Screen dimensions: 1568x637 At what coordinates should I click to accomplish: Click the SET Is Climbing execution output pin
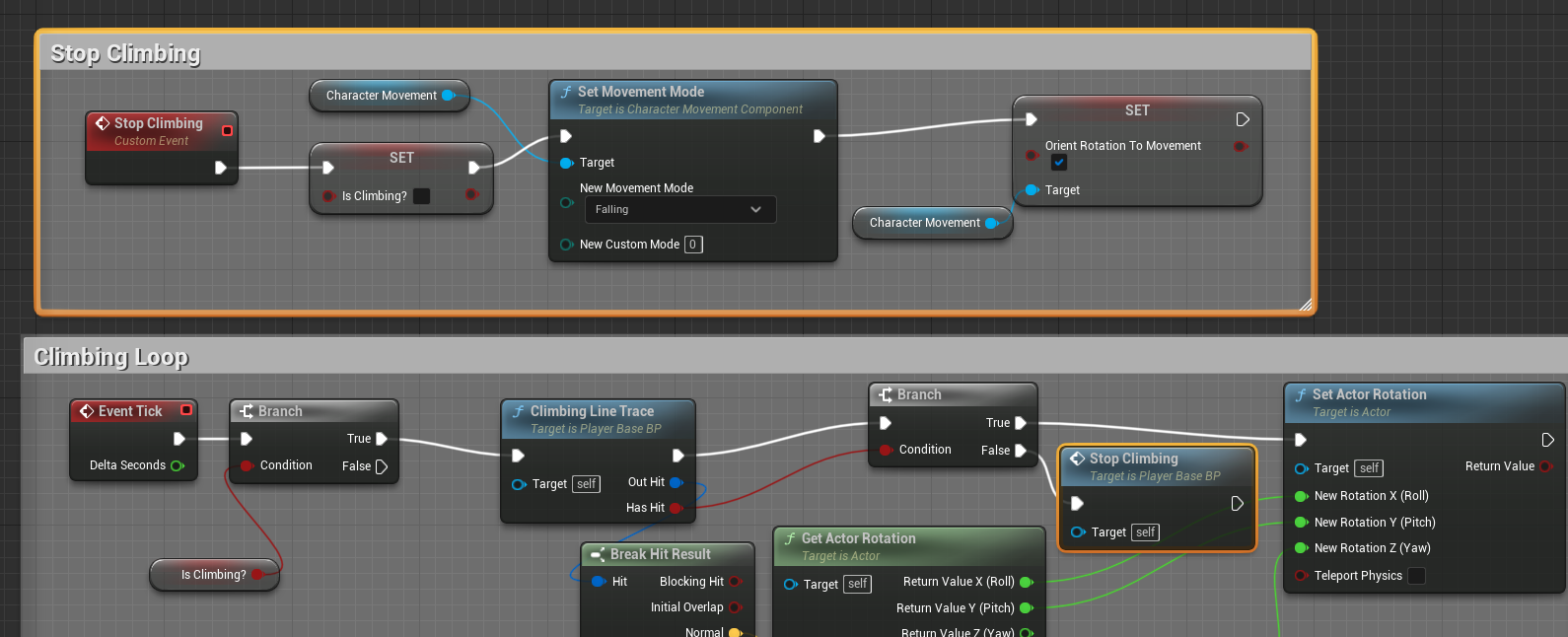click(x=474, y=168)
